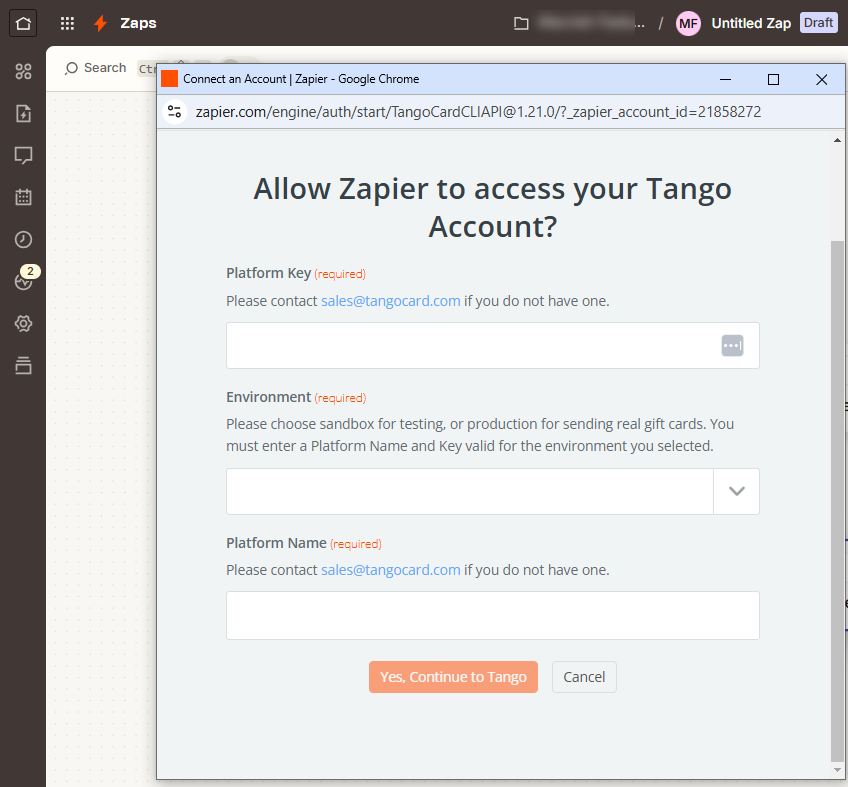
Task: Click the Zaps lightning bolt logo
Action: (x=100, y=23)
